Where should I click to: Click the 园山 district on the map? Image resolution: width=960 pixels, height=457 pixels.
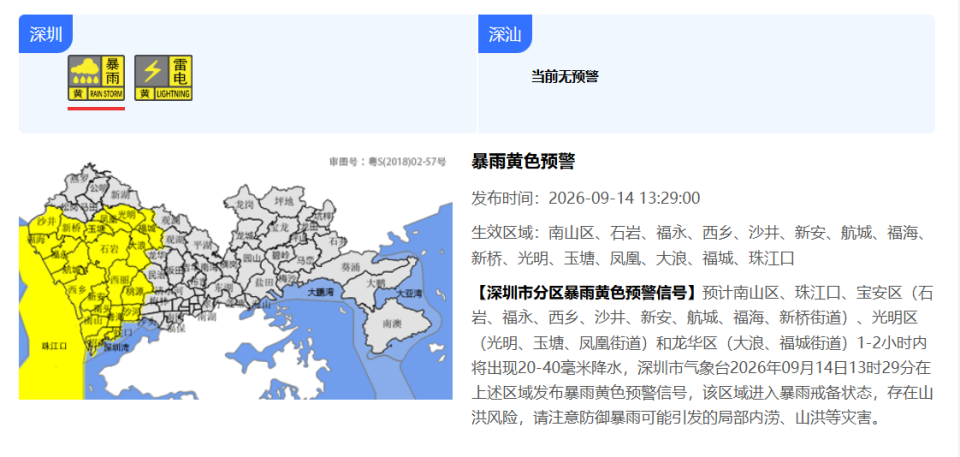pos(252,258)
